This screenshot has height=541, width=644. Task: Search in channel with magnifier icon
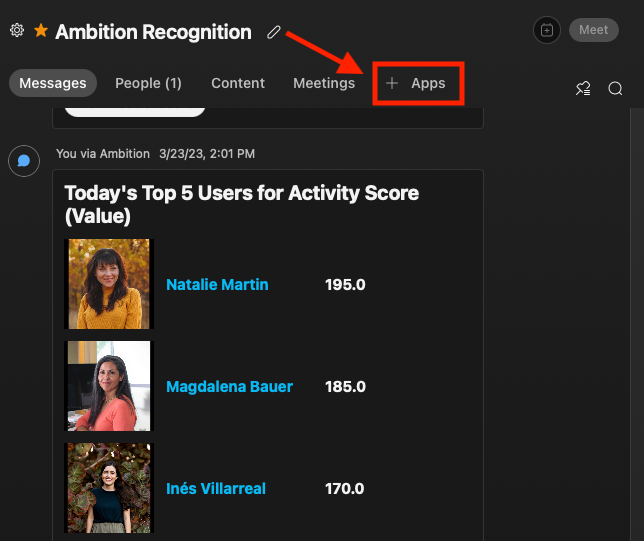(616, 89)
